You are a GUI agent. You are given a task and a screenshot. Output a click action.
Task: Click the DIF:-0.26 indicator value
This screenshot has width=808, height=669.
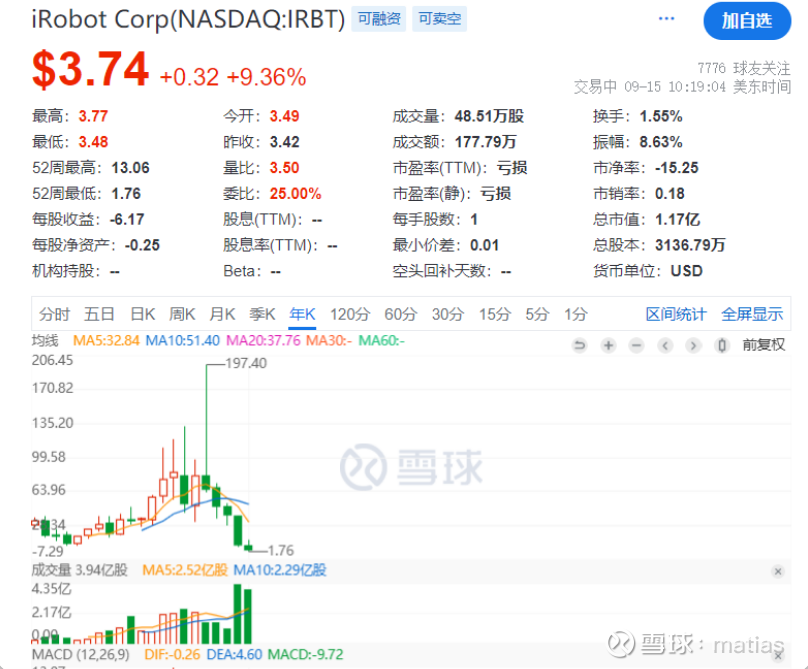172,655
